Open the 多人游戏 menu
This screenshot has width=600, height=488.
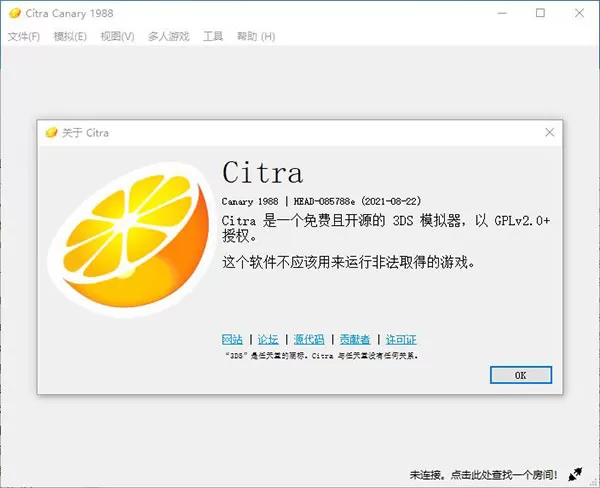169,36
